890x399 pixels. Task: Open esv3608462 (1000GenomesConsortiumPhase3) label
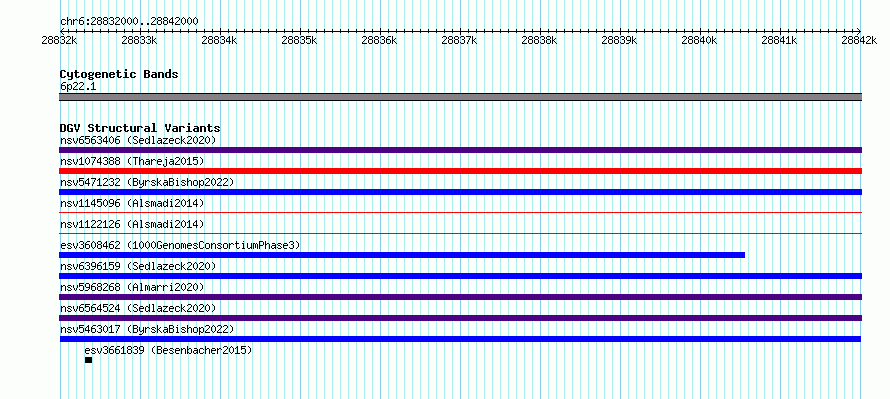(180, 245)
